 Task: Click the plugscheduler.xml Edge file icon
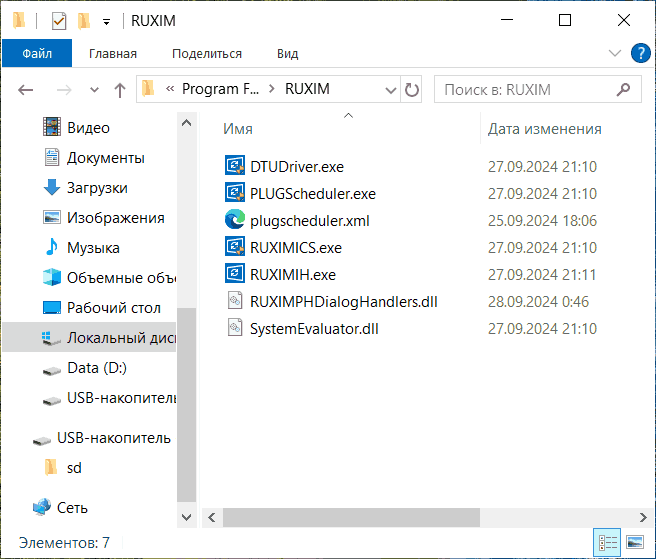[235, 220]
